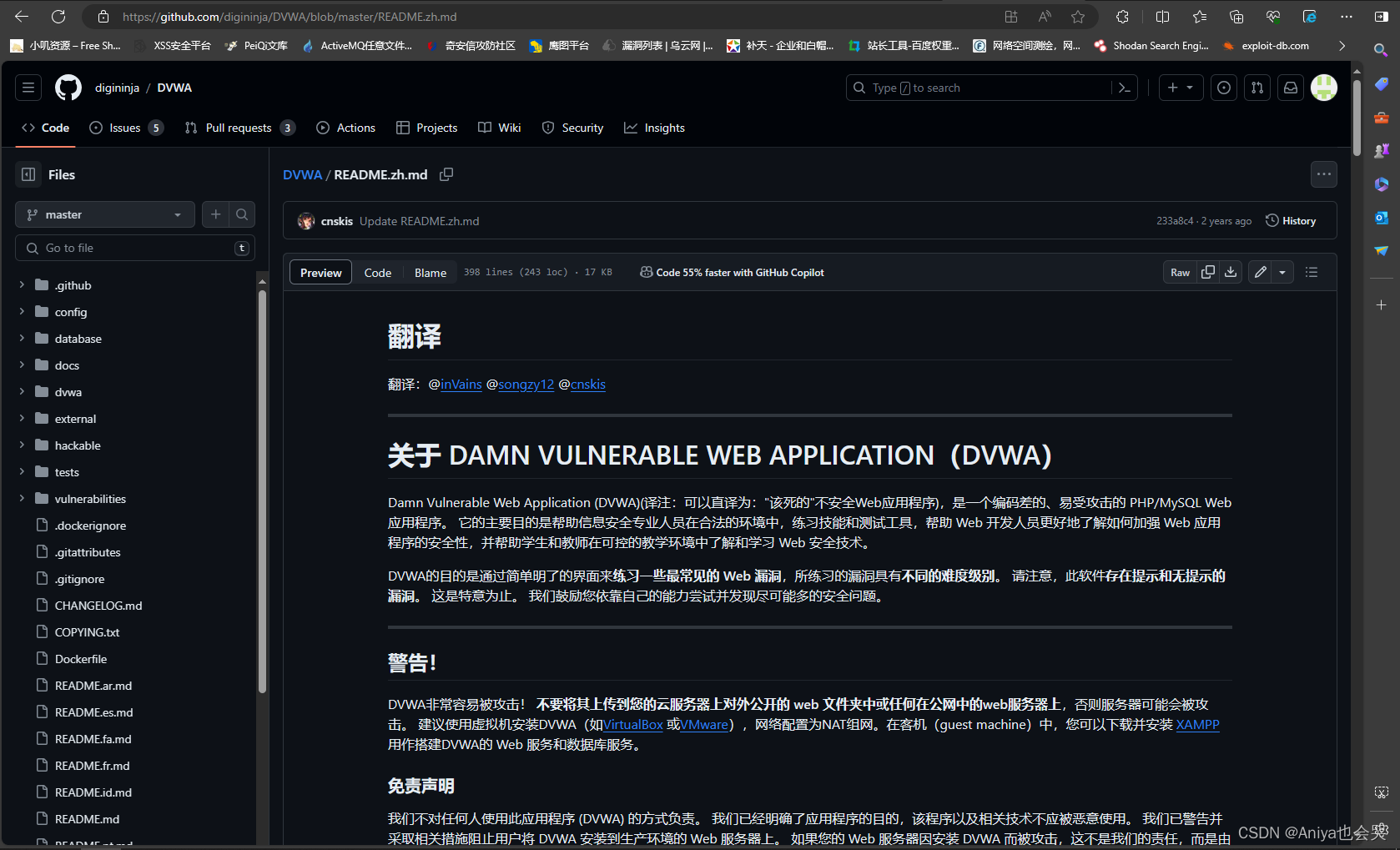Open the CHANGELOG.md file
This screenshot has width=1400, height=850.
[98, 606]
